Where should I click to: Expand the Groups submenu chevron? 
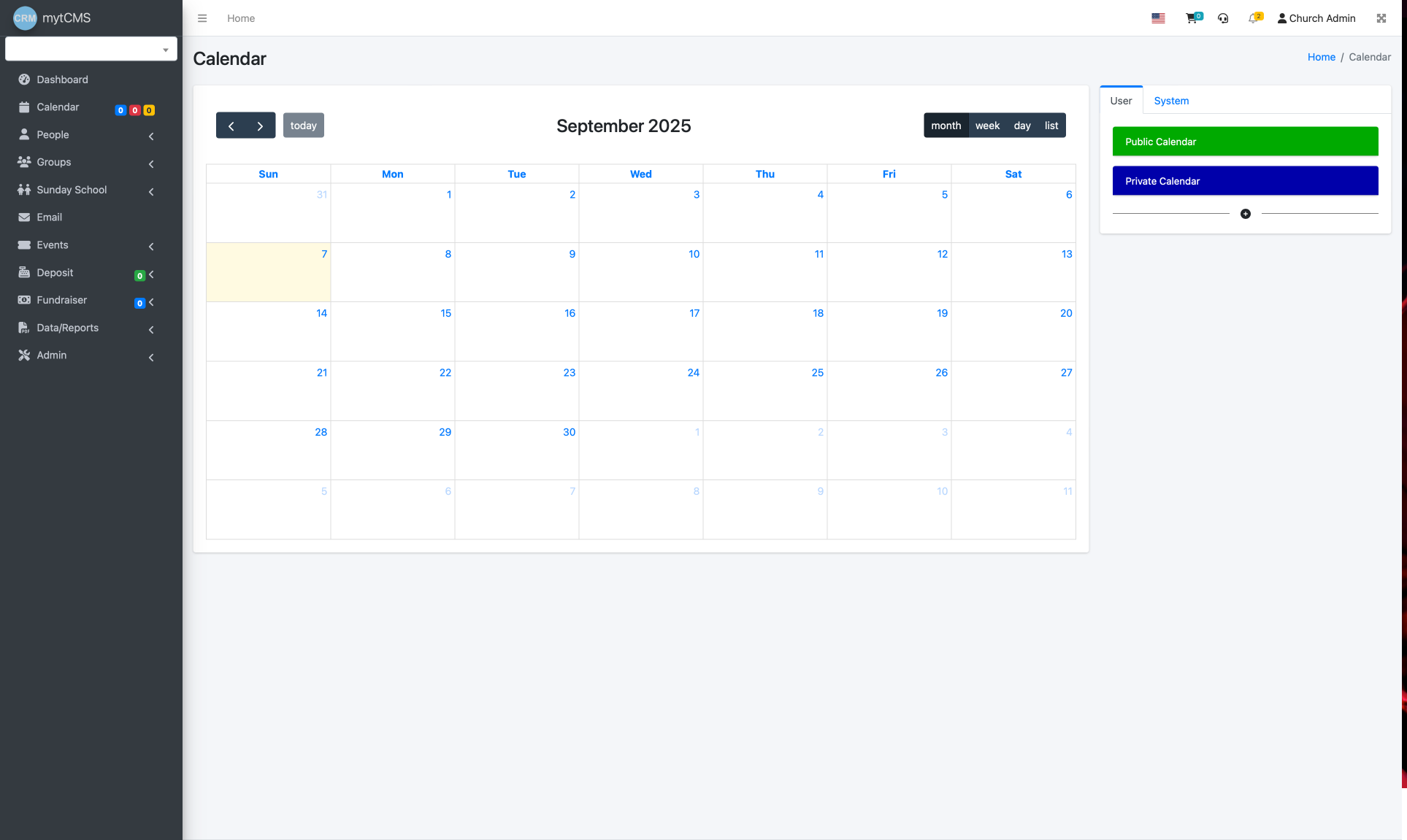[x=151, y=164]
